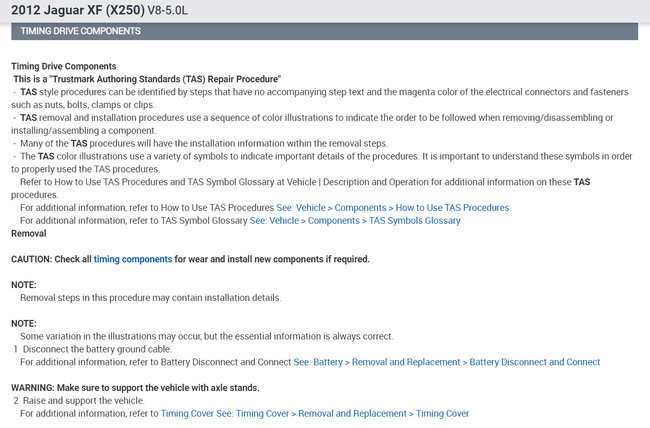Screen dimensions: 650x428
Task: Select the TIMING DRIVE COMPONENTS header bar
Action: click(324, 31)
